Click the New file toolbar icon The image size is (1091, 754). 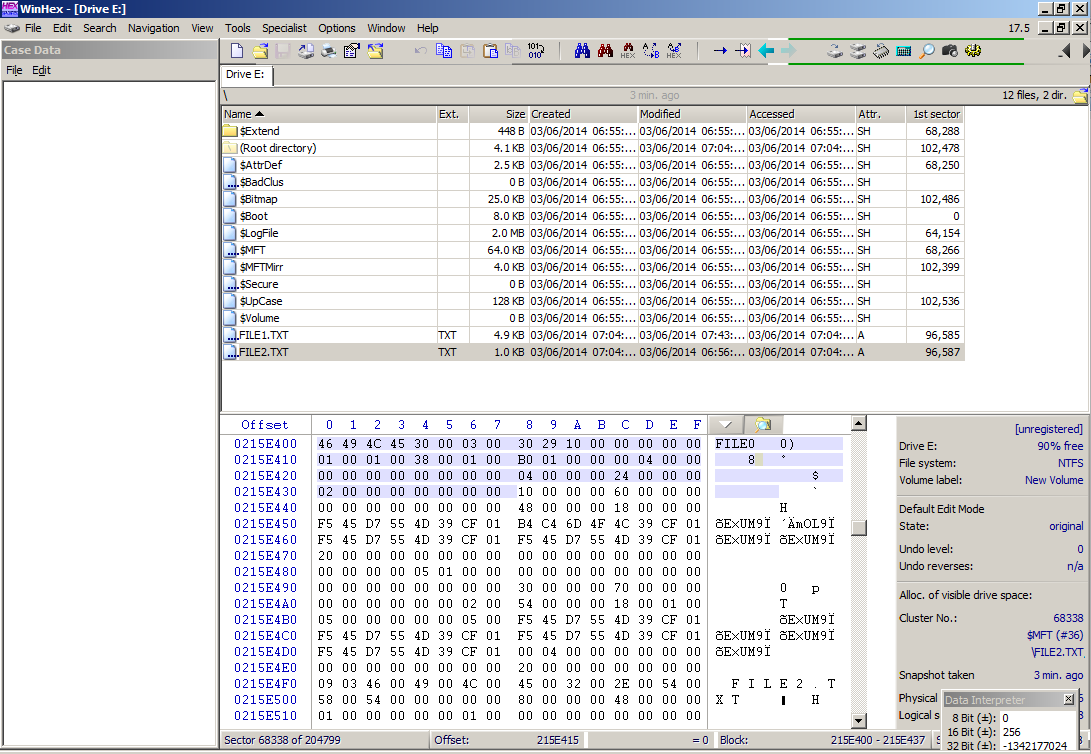237,51
